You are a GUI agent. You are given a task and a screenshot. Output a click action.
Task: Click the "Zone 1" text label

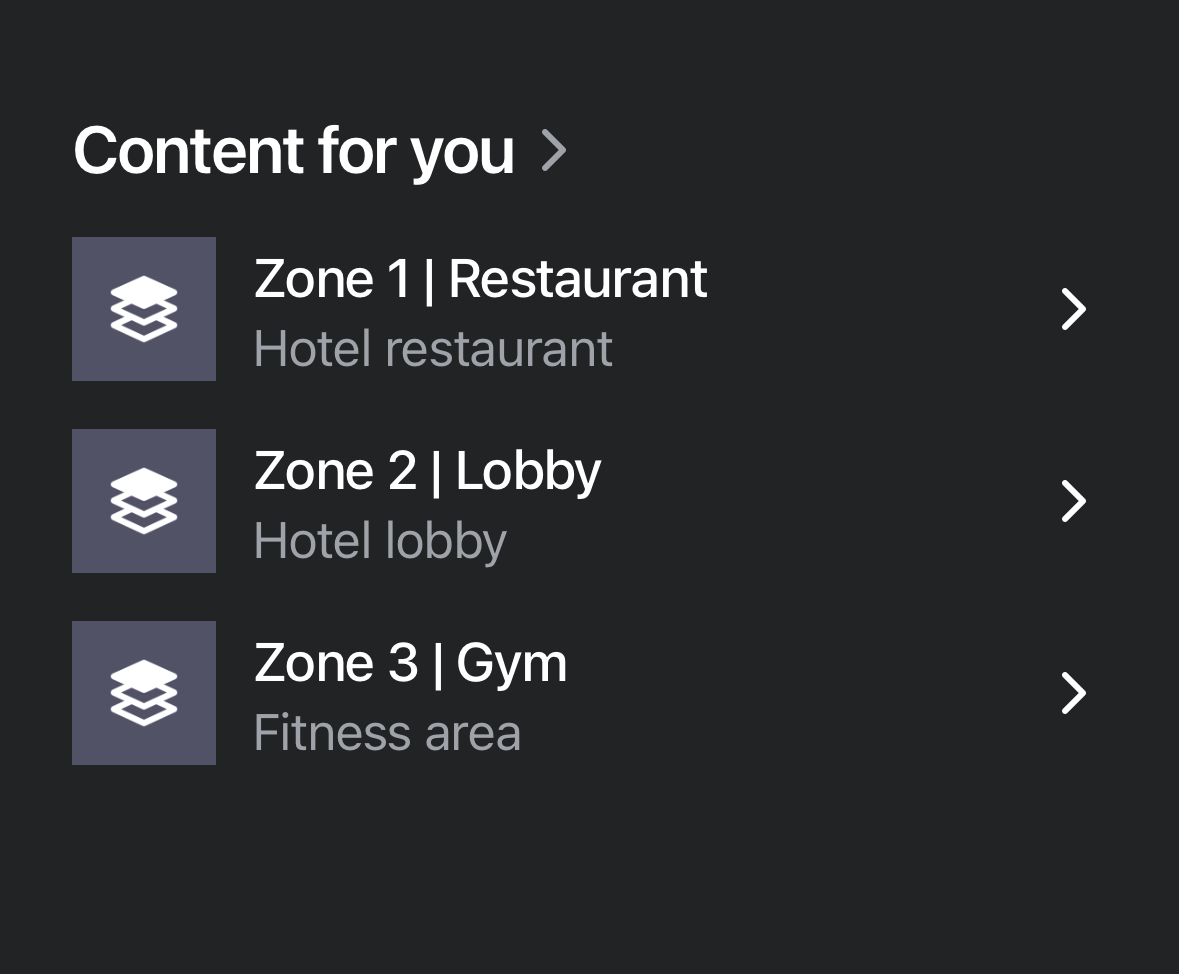[332, 279]
